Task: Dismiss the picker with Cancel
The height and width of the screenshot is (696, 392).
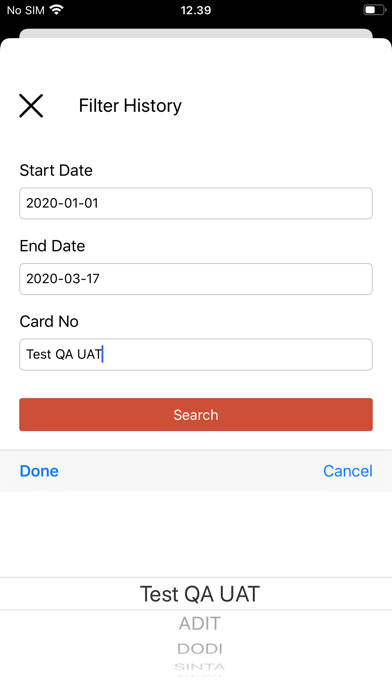Action: click(x=348, y=471)
